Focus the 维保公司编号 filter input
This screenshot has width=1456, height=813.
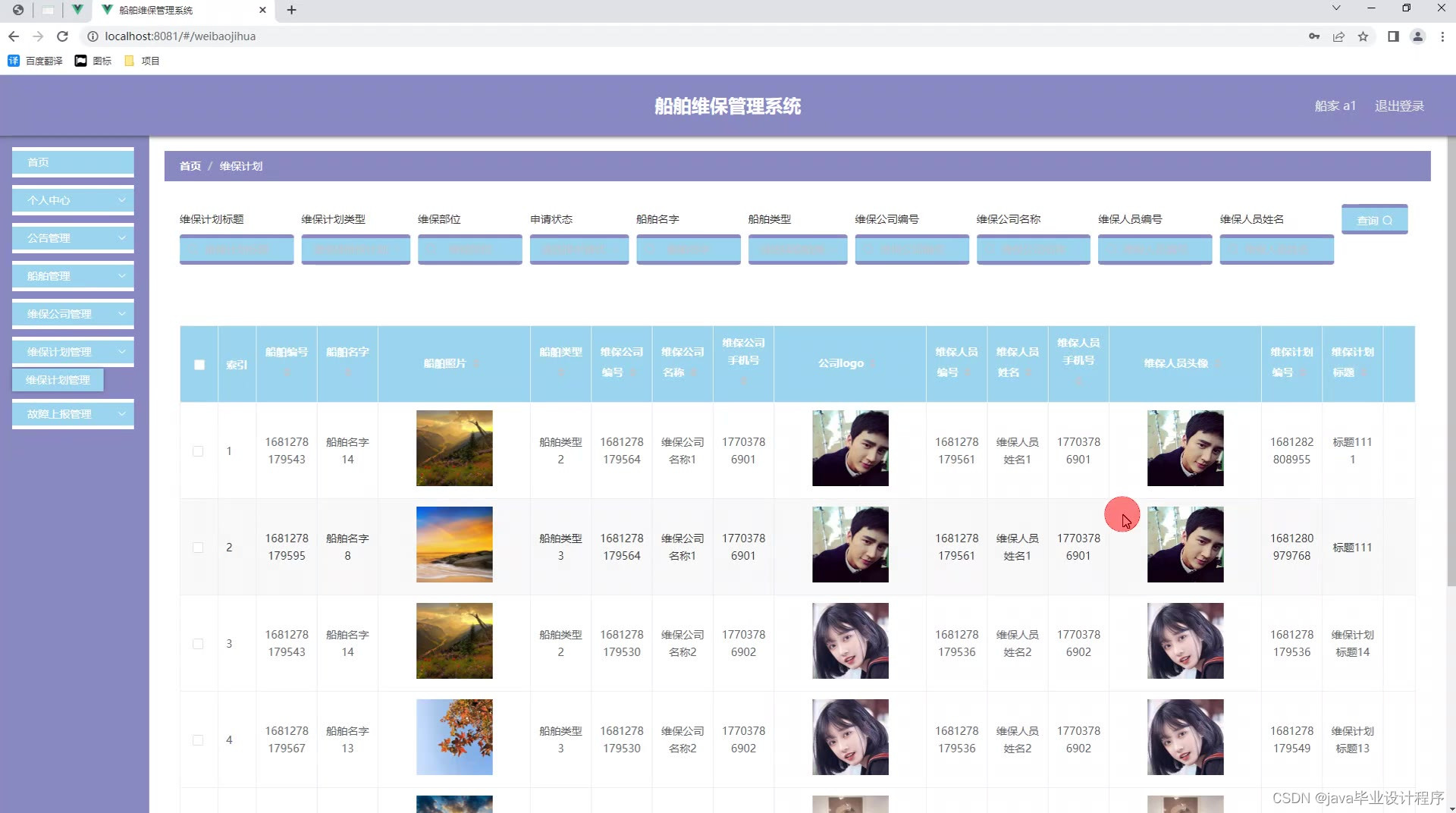(912, 250)
